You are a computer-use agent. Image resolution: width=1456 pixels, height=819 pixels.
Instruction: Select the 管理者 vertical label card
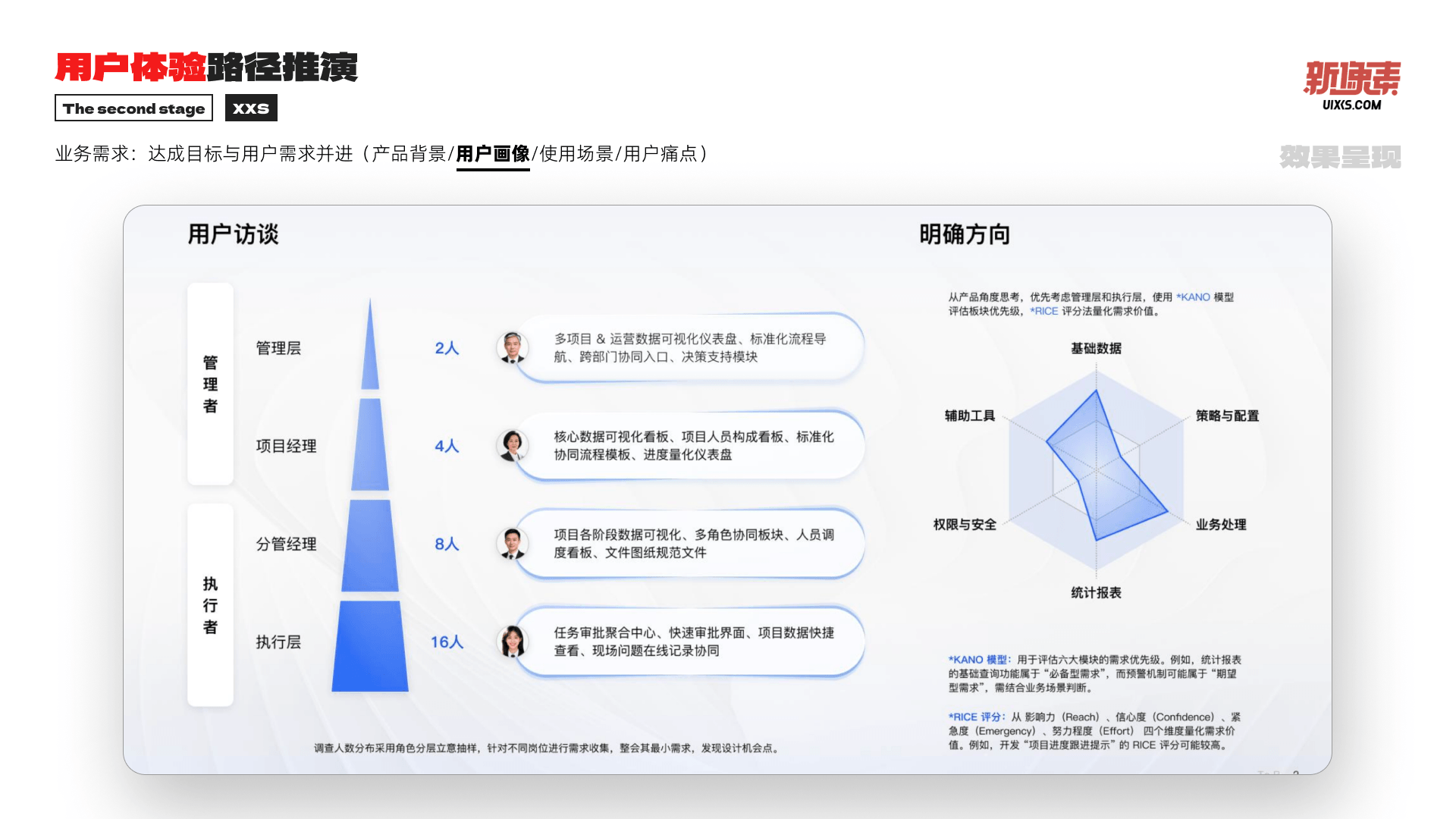pyautogui.click(x=210, y=384)
